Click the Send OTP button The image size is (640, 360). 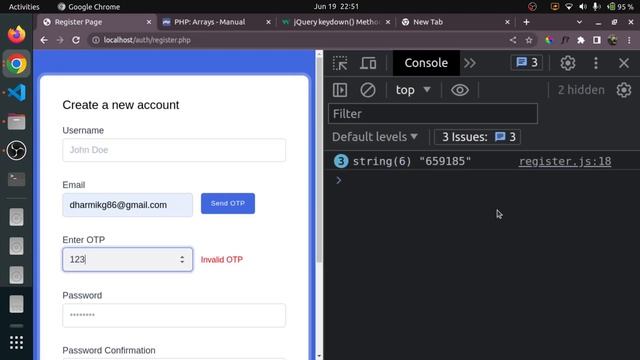pyautogui.click(x=228, y=203)
